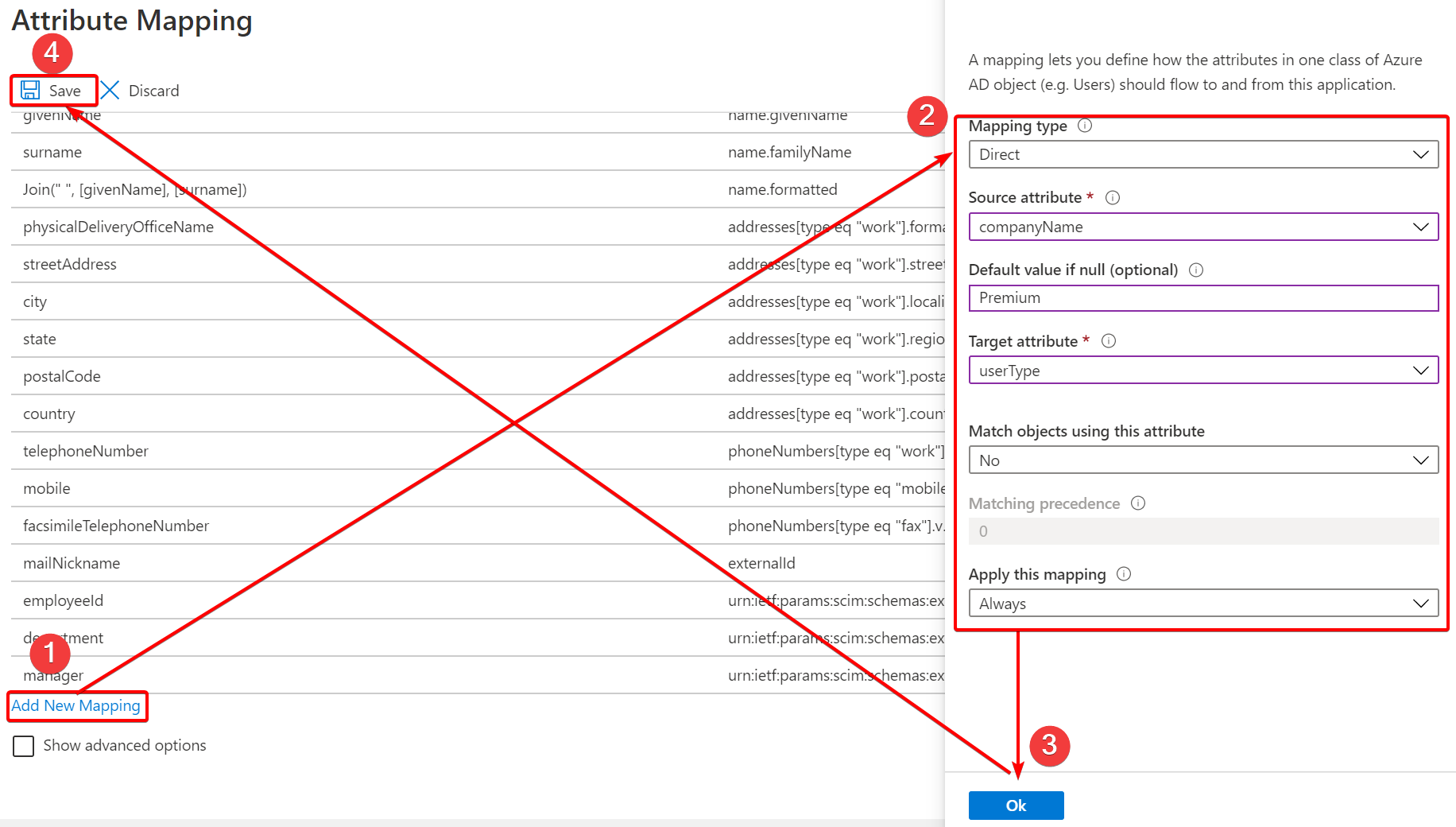The height and width of the screenshot is (827, 1456).
Task: Click the addresses work locality target
Action: [836, 301]
